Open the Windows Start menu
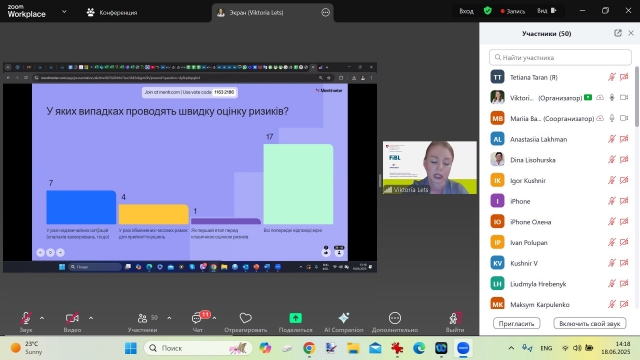The image size is (640, 360). coord(131,348)
